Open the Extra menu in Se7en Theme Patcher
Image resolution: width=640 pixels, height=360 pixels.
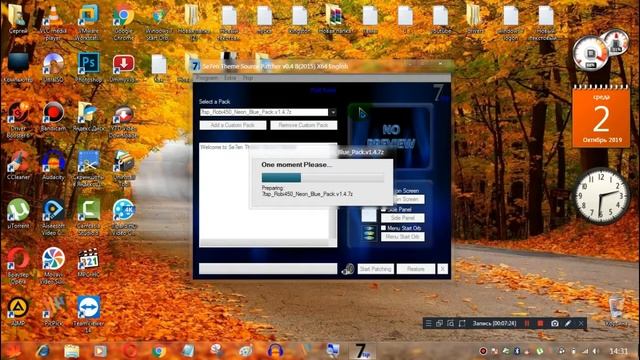point(230,78)
